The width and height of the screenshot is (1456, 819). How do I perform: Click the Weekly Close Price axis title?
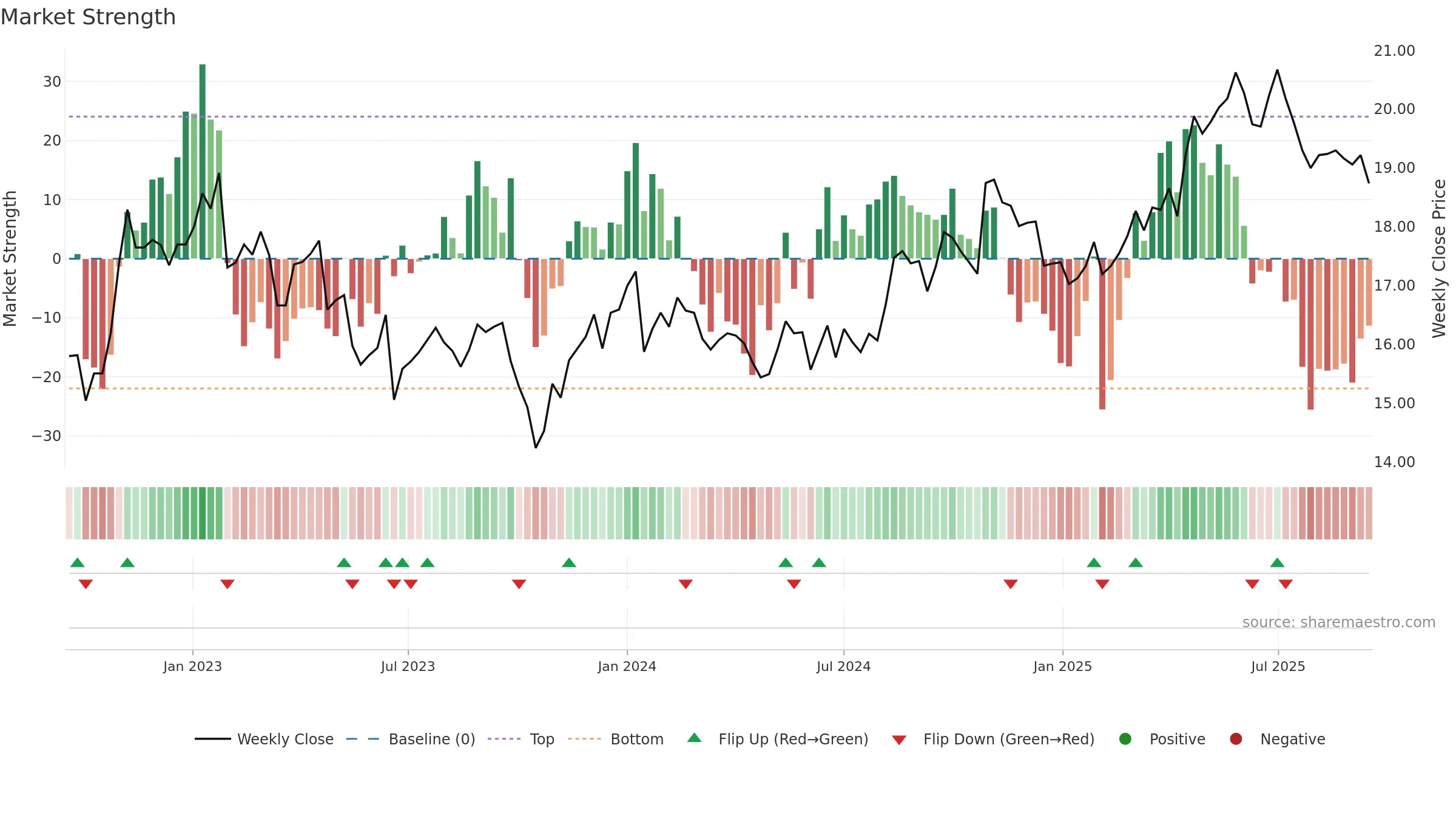tap(1439, 258)
